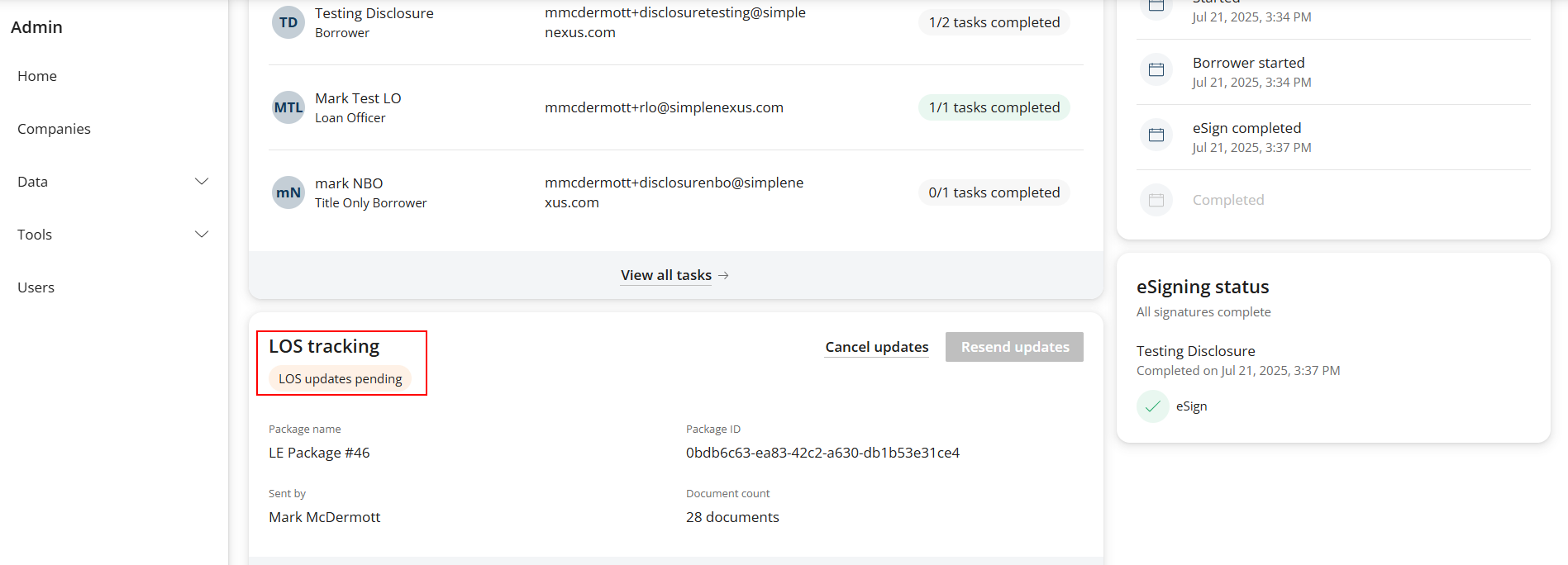Expand the Data menu chevron
The width and height of the screenshot is (1568, 565).
point(201,182)
